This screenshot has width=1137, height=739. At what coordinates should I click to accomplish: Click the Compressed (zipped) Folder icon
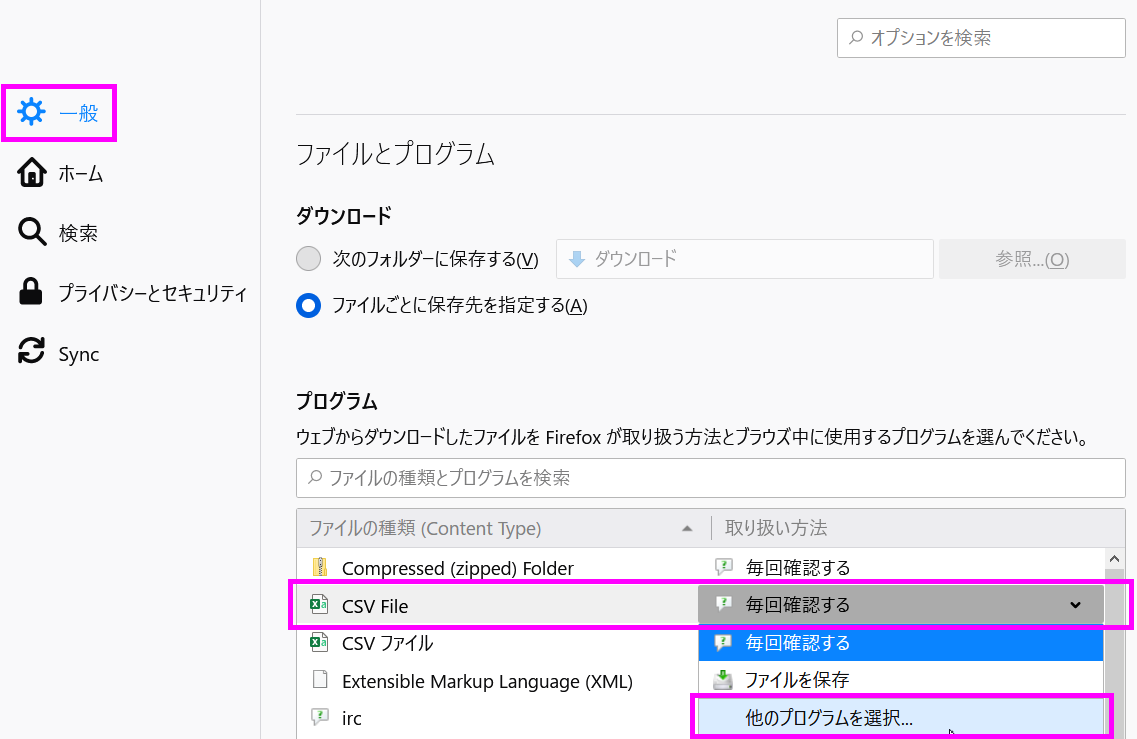320,568
